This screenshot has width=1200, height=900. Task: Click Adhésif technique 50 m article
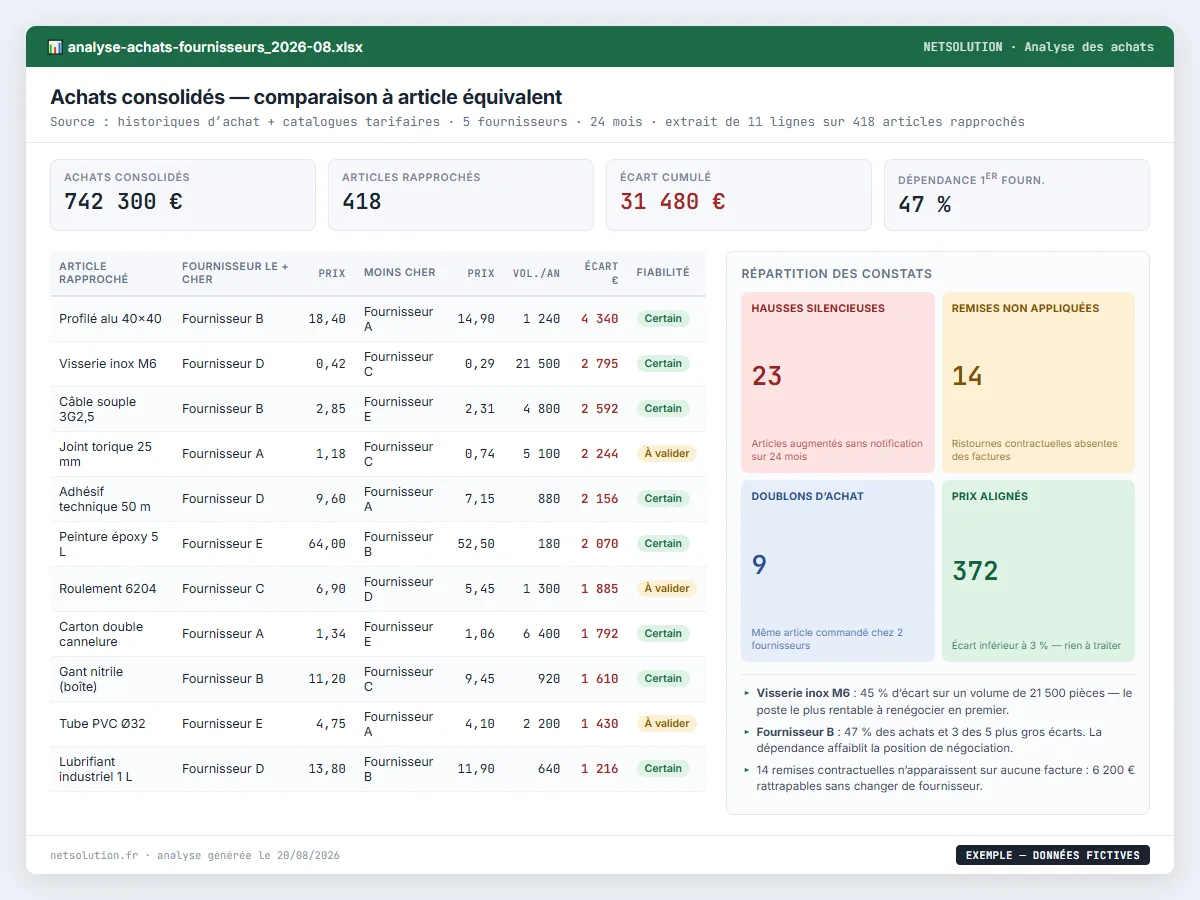(x=105, y=499)
